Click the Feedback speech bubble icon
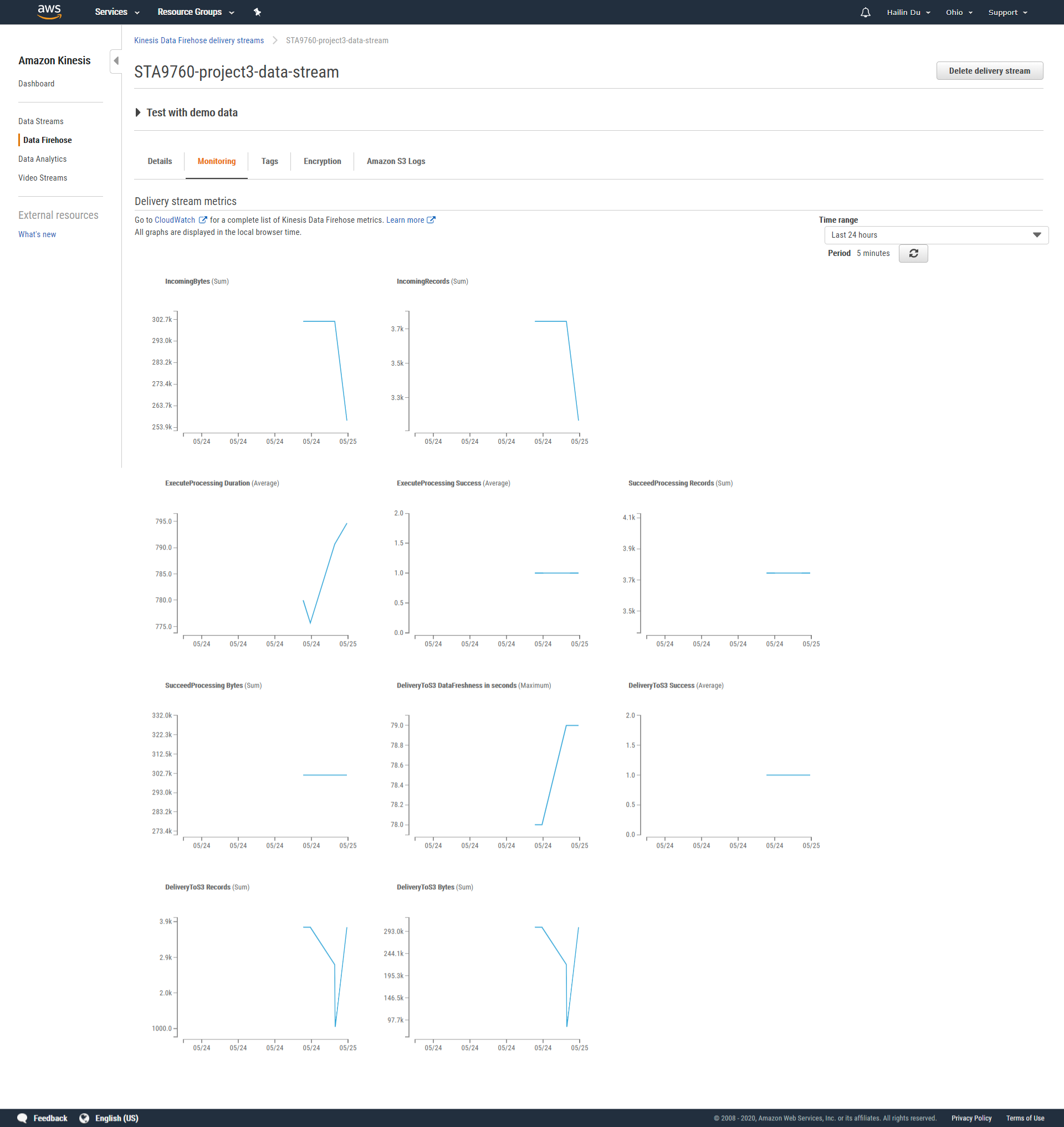Screen dimensions: 1064x1127 click(x=22, y=1118)
